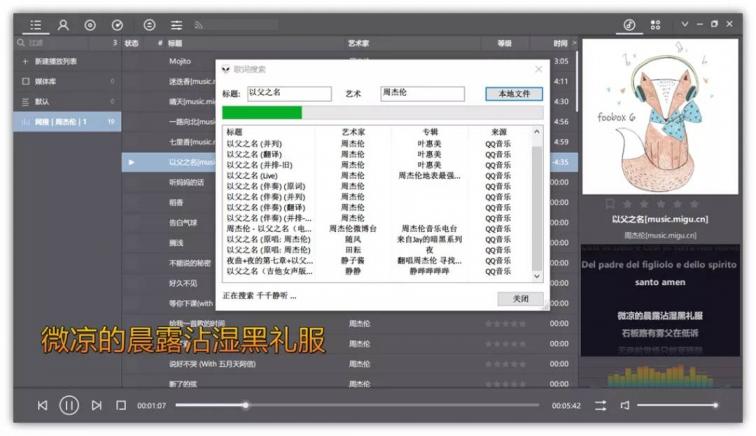Viewport: 756px width, 436px height.
Task: Sort by the 艺术家 column header in playlist
Action: [358, 43]
